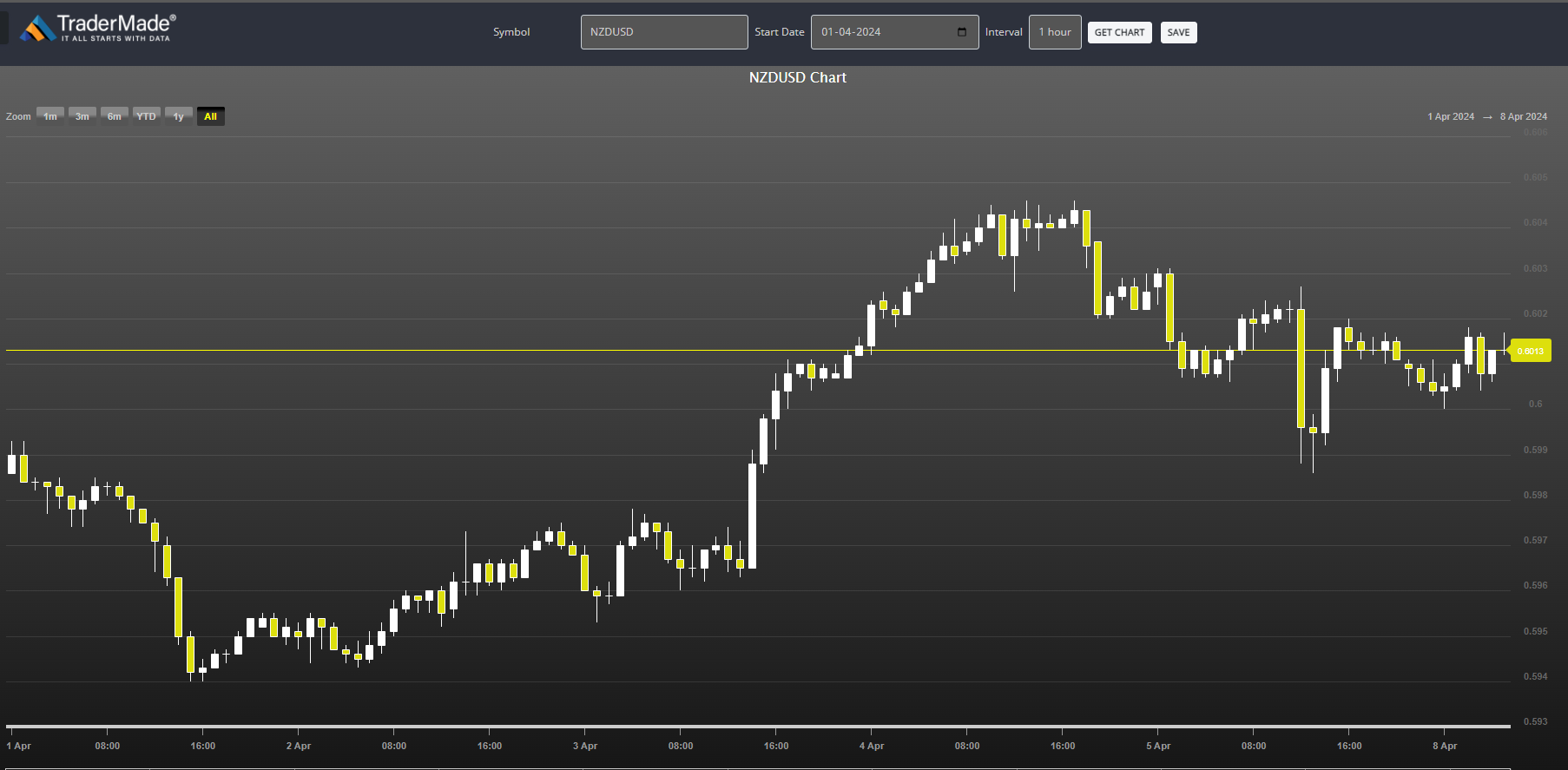Click the GET CHART button

1119,33
